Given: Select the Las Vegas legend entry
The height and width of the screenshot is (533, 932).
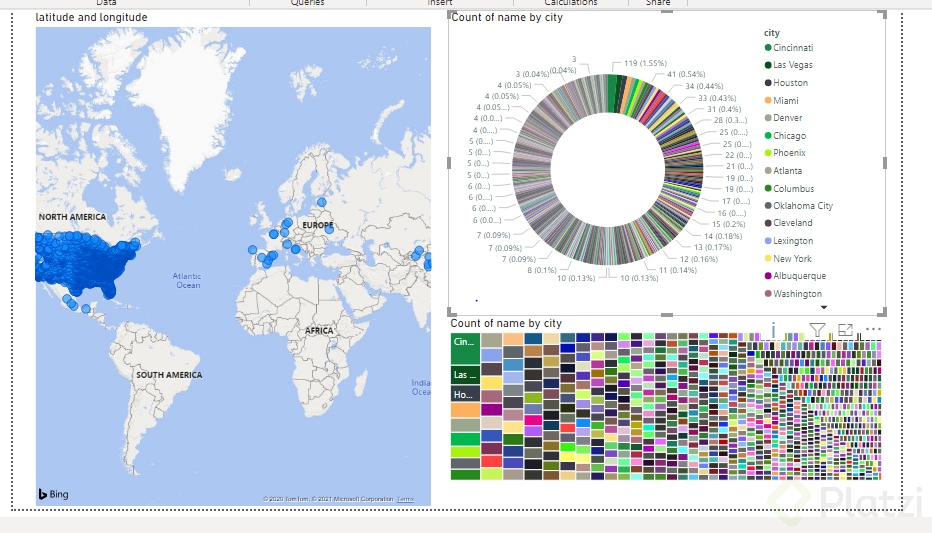Looking at the screenshot, I should tap(788, 65).
